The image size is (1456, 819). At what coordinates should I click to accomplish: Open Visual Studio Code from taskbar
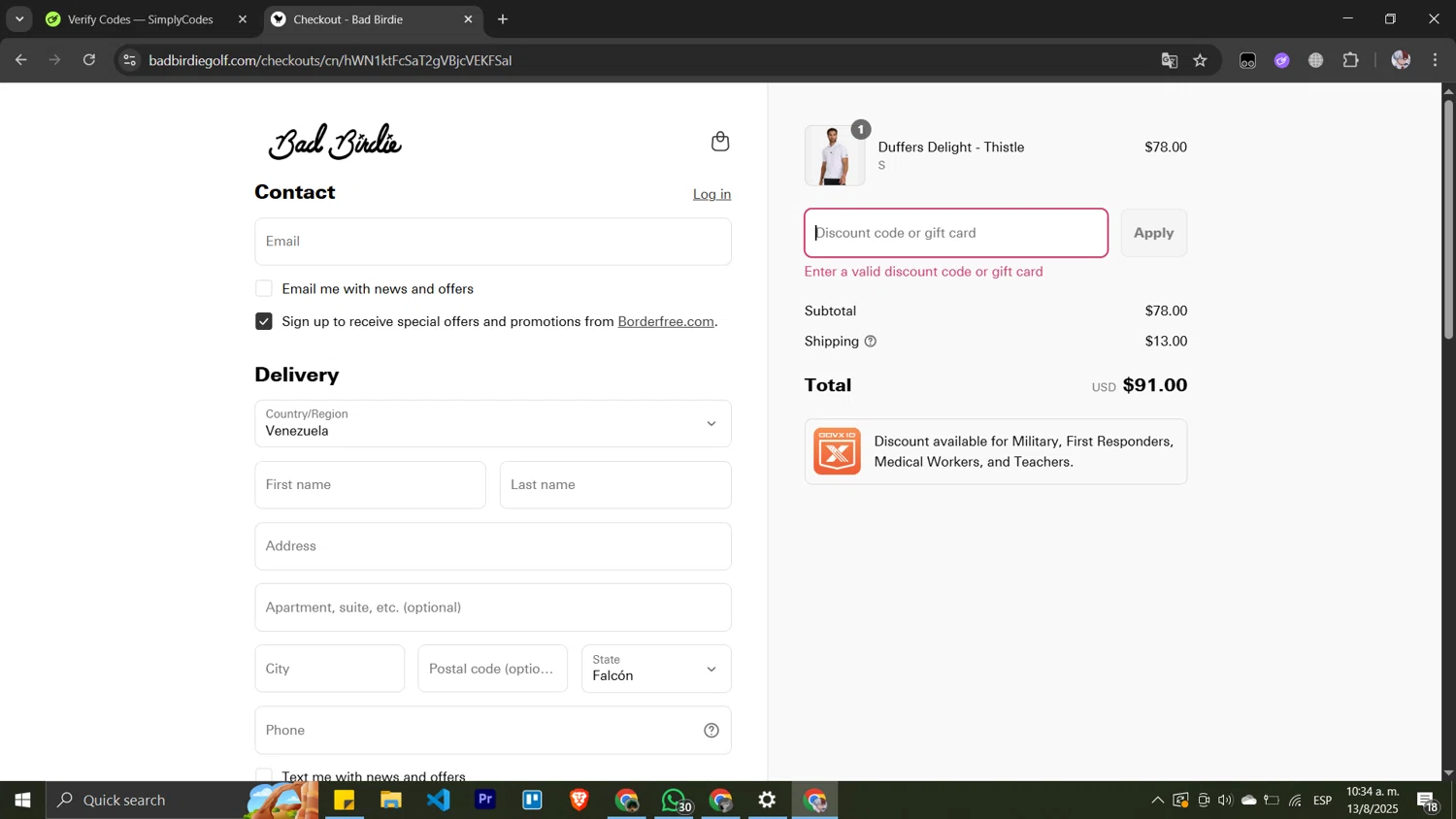(439, 801)
